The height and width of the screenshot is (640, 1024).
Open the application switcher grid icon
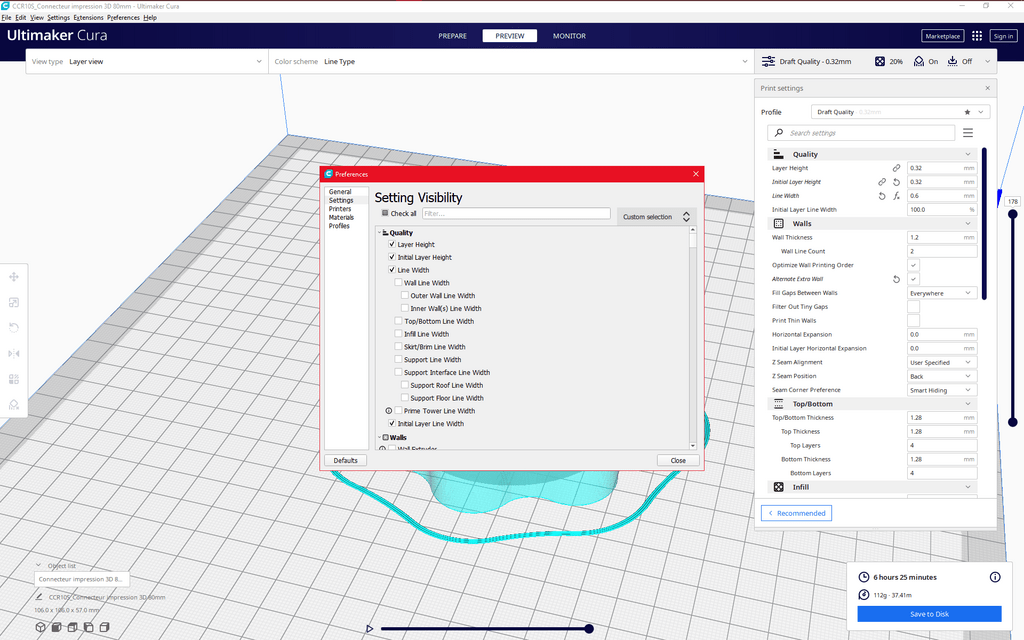977,36
